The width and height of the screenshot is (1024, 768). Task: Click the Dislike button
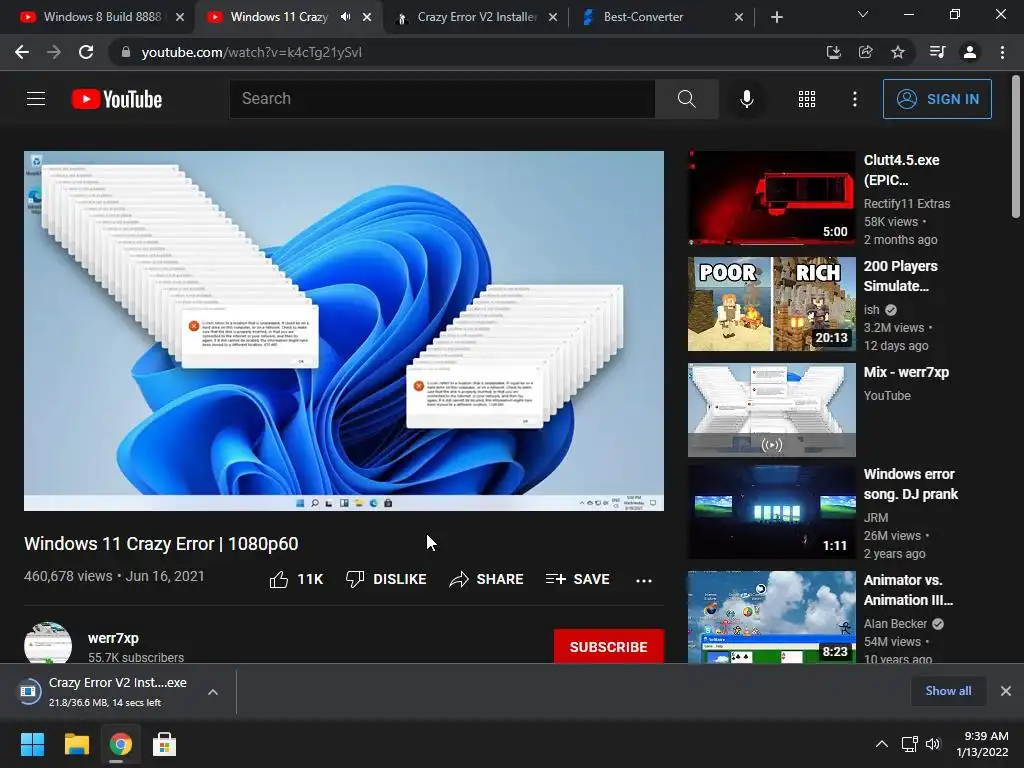pyautogui.click(x=386, y=579)
